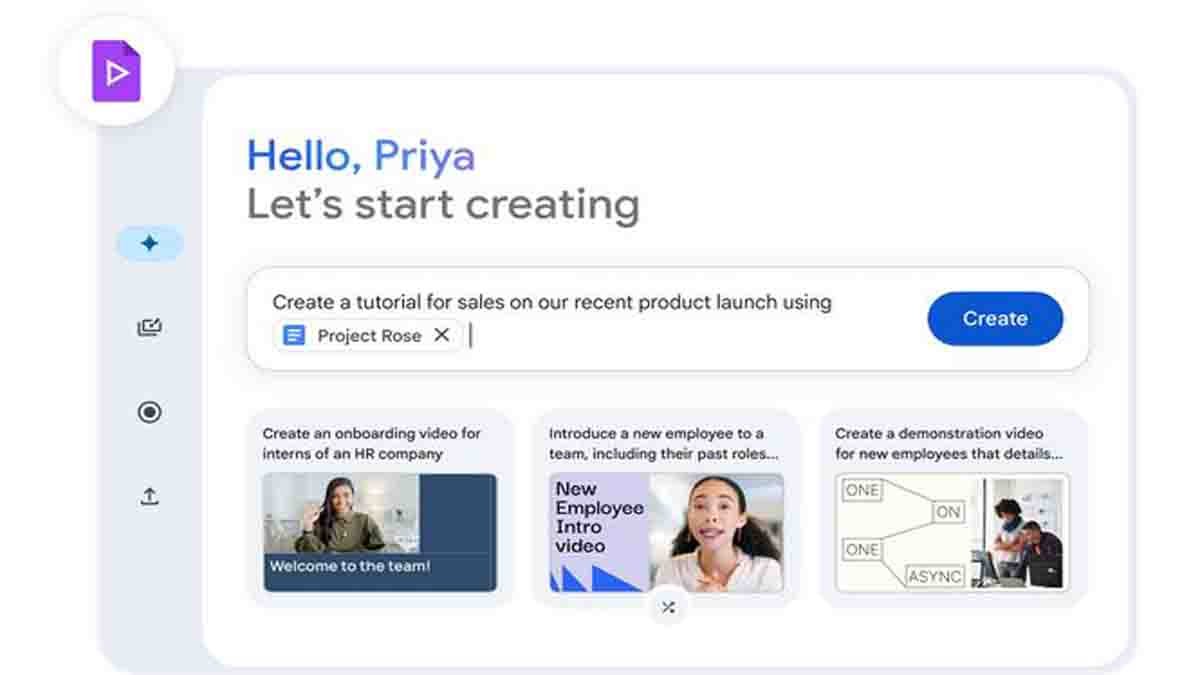Image resolution: width=1200 pixels, height=675 pixels.
Task: Click the Hello, Priya greeting text
Action: pos(360,156)
